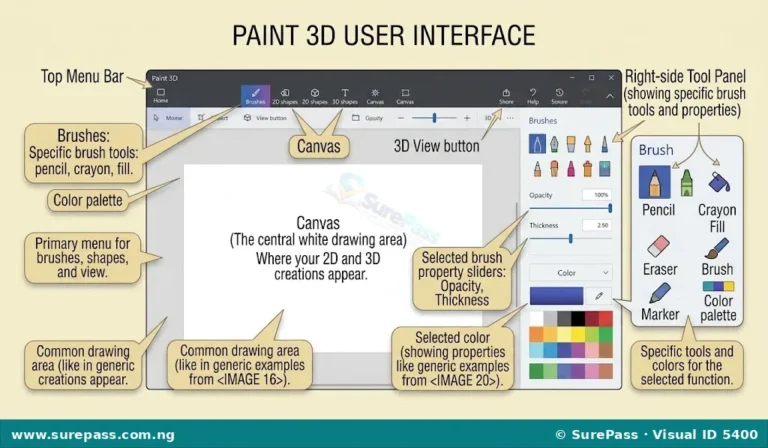Screen dimensions: 768x448
Task: Open the www.surepass.com.ng link
Action: [x=93, y=435]
